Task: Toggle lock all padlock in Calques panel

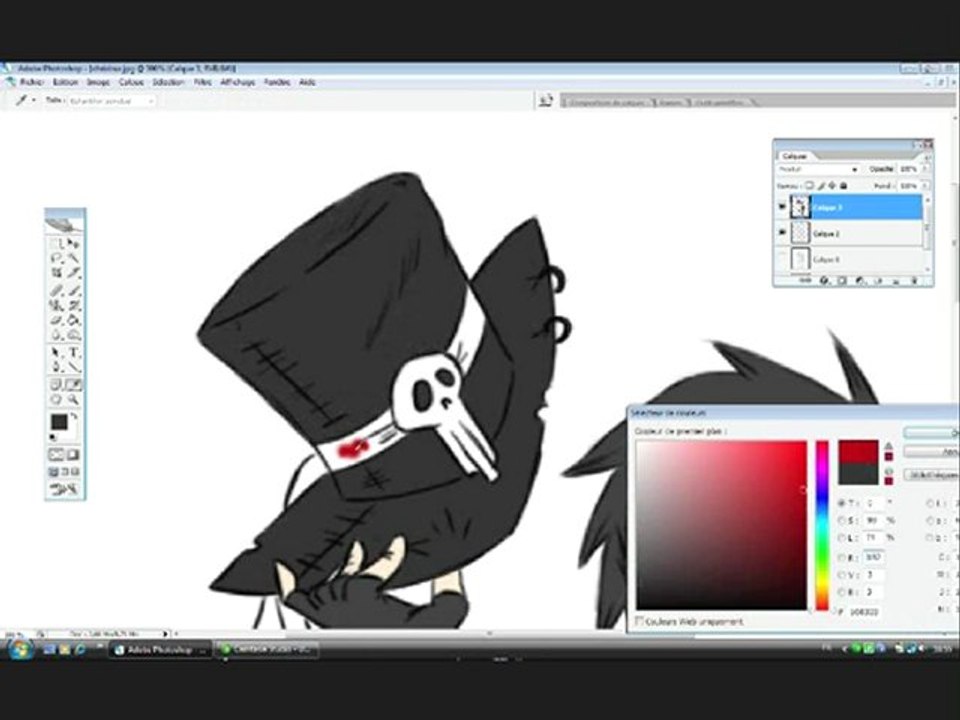Action: click(x=844, y=186)
